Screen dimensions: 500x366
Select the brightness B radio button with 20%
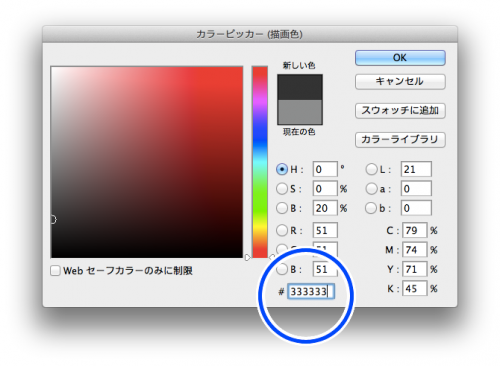click(282, 208)
